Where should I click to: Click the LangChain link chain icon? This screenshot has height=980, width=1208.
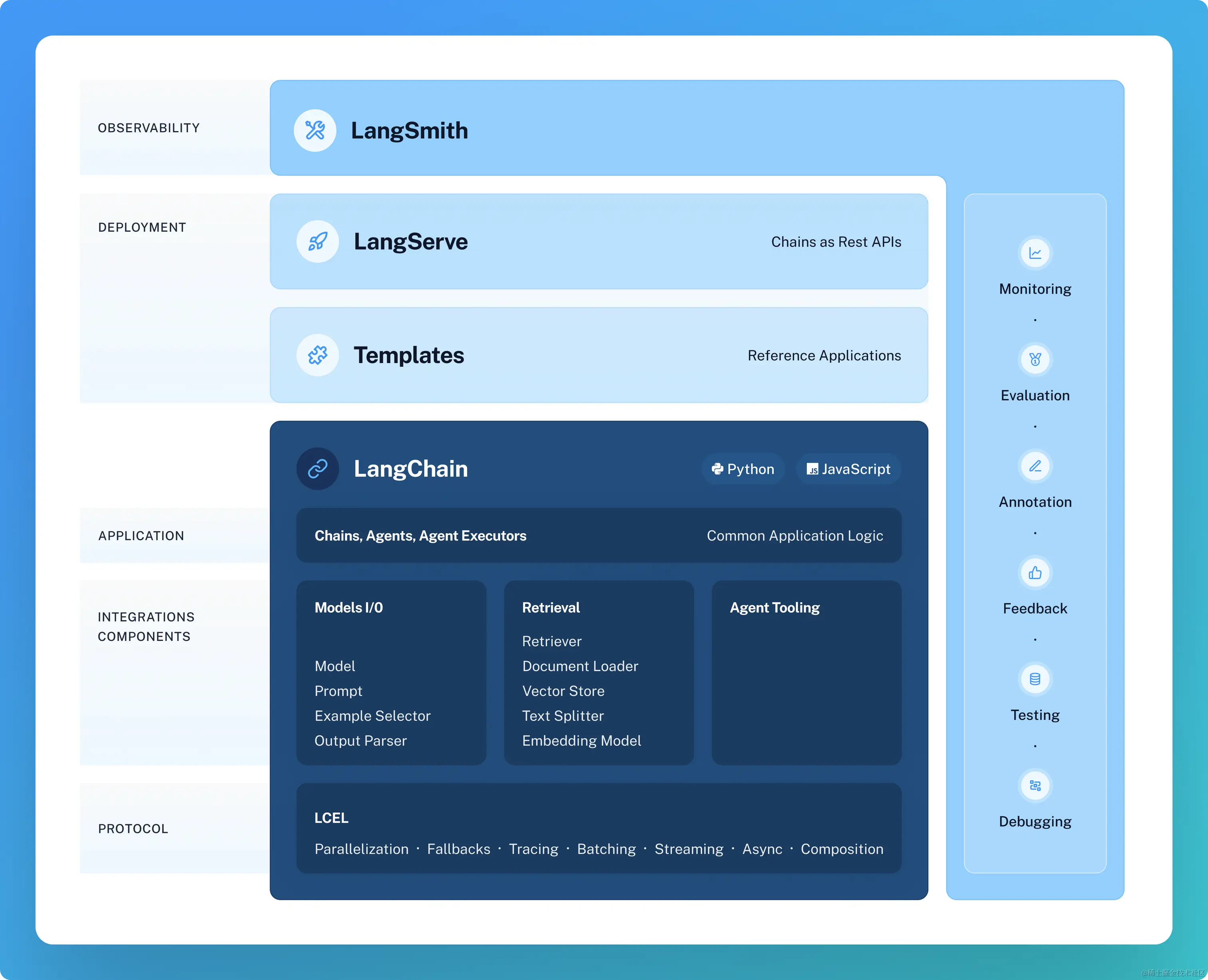[x=317, y=469]
